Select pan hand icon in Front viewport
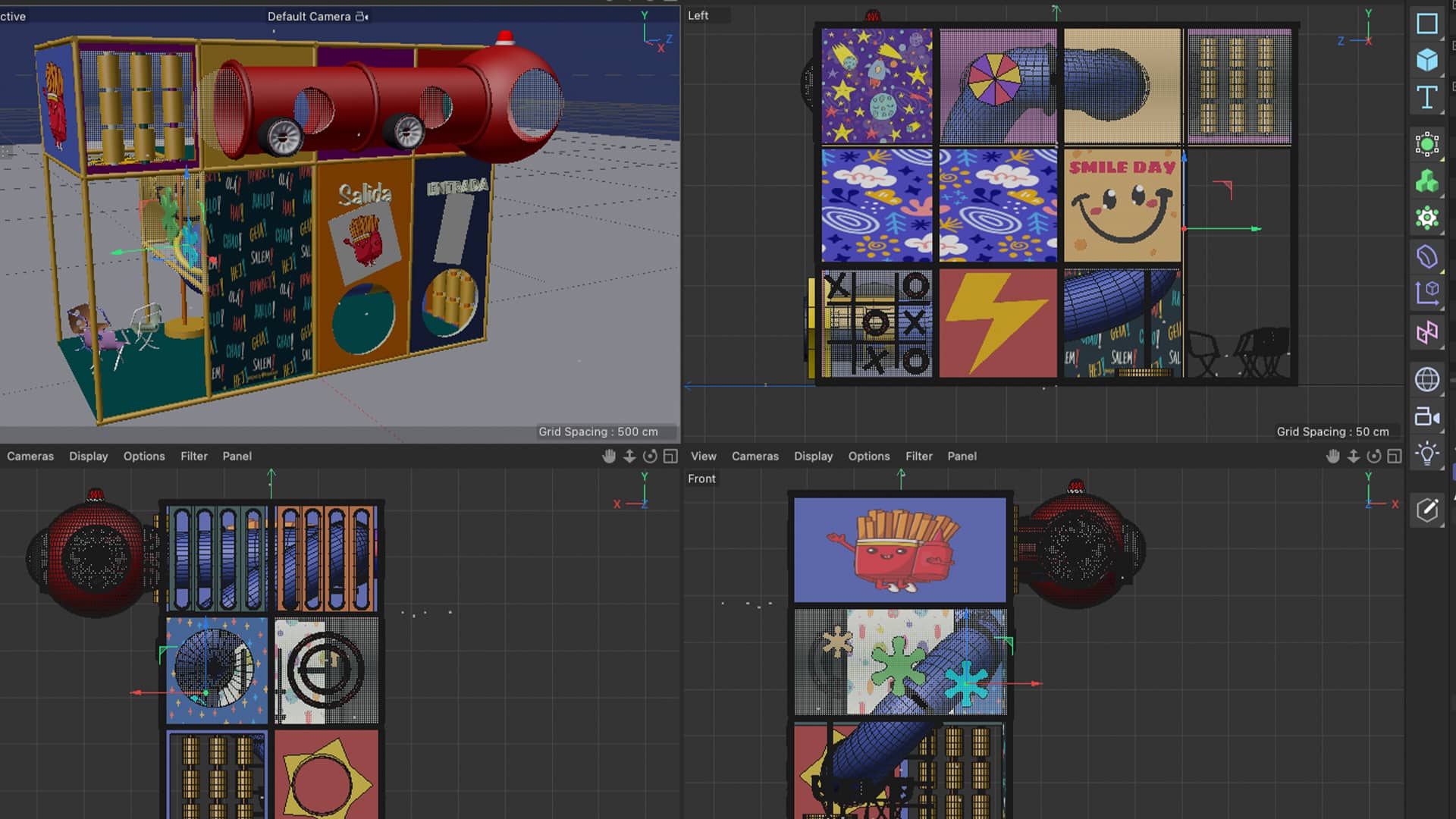 [x=1333, y=456]
